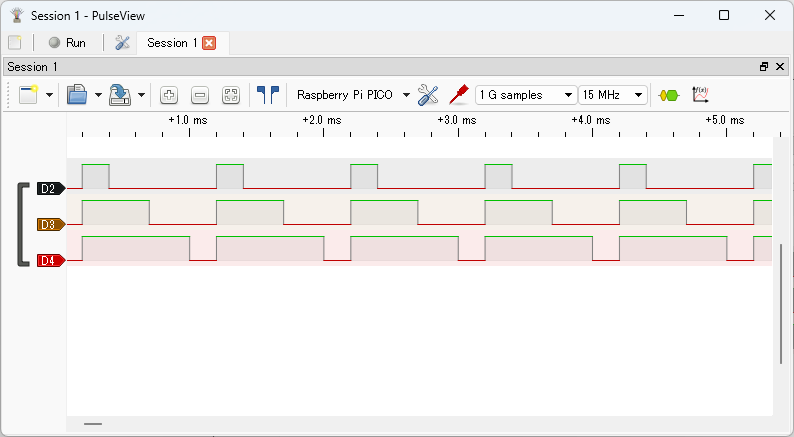Screen dimensions: 794x437
Task: Float the Session 1 dock panel
Action: (x=764, y=66)
